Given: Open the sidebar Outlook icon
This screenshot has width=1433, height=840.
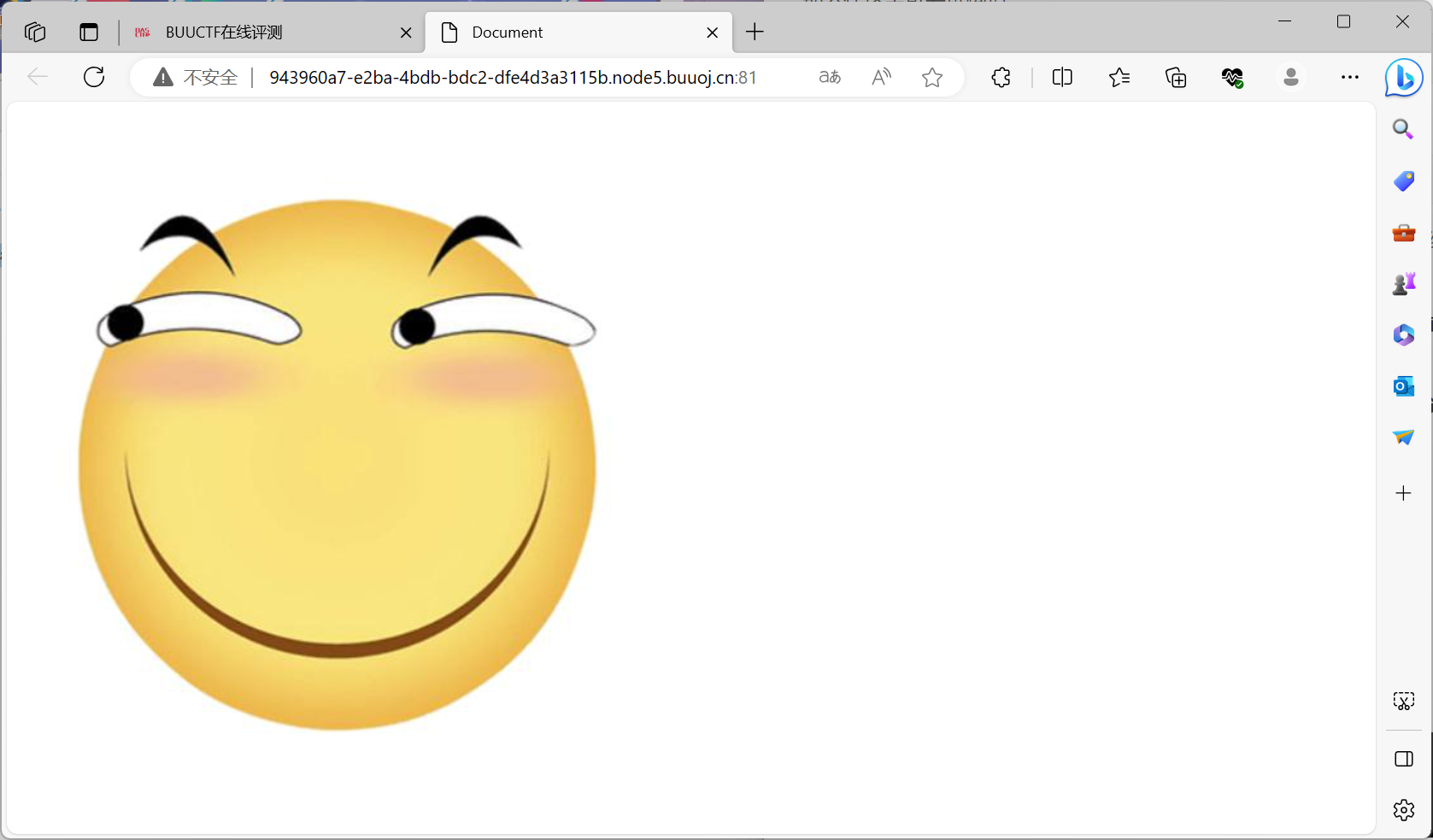Looking at the screenshot, I should (1403, 386).
